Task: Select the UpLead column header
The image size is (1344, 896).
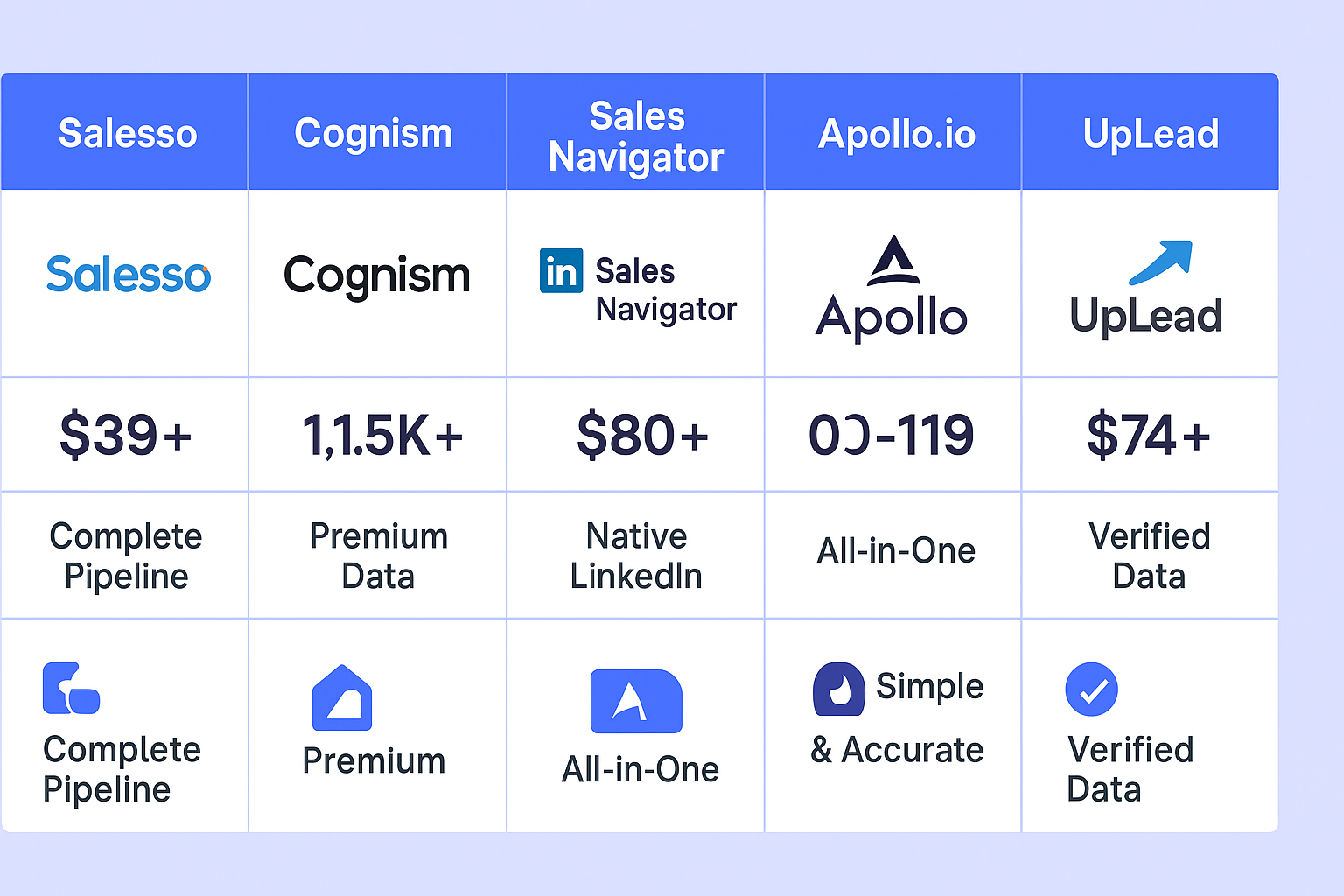Action: pyautogui.click(x=1151, y=132)
